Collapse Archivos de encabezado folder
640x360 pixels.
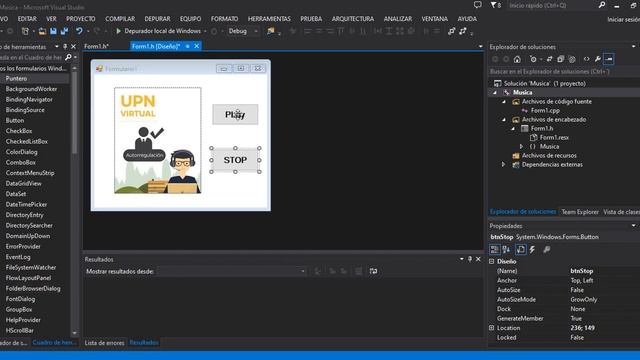click(x=504, y=120)
